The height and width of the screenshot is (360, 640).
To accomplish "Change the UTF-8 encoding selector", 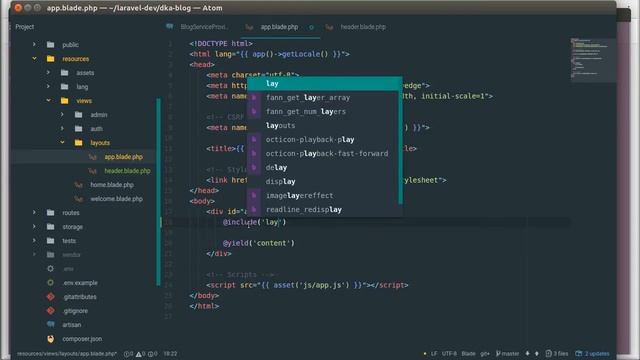I will 449,354.
